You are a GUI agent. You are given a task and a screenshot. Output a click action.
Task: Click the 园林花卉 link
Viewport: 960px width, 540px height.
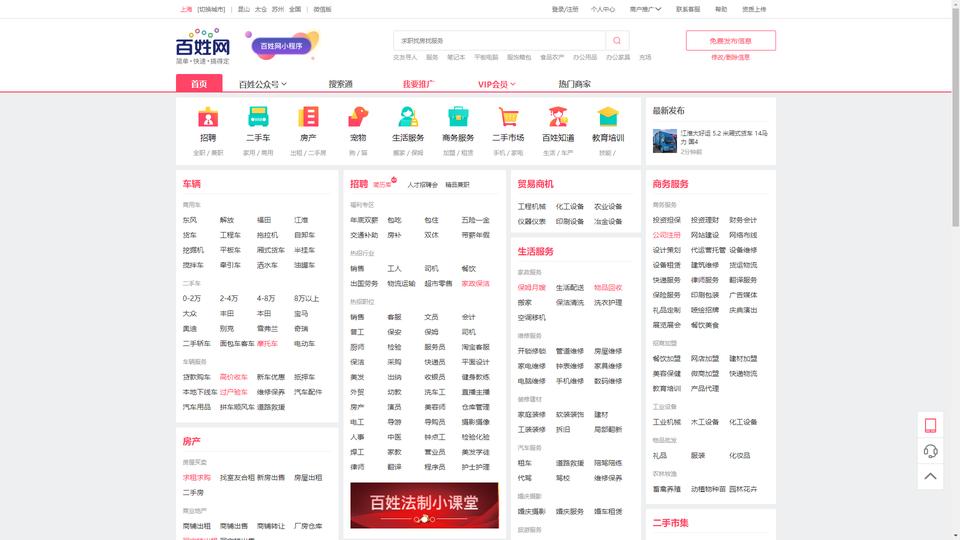click(743, 489)
